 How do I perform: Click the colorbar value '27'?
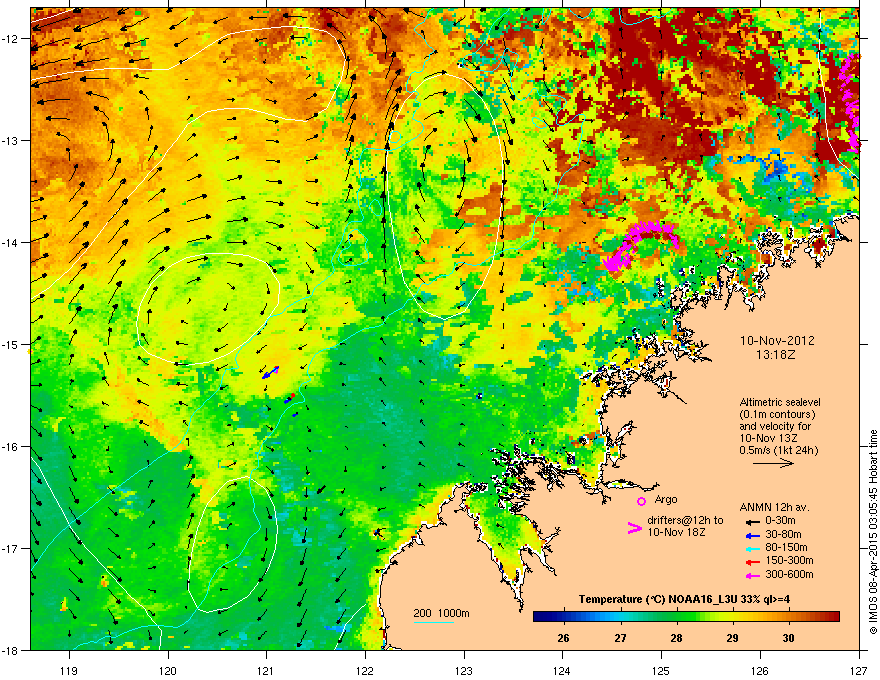click(620, 638)
